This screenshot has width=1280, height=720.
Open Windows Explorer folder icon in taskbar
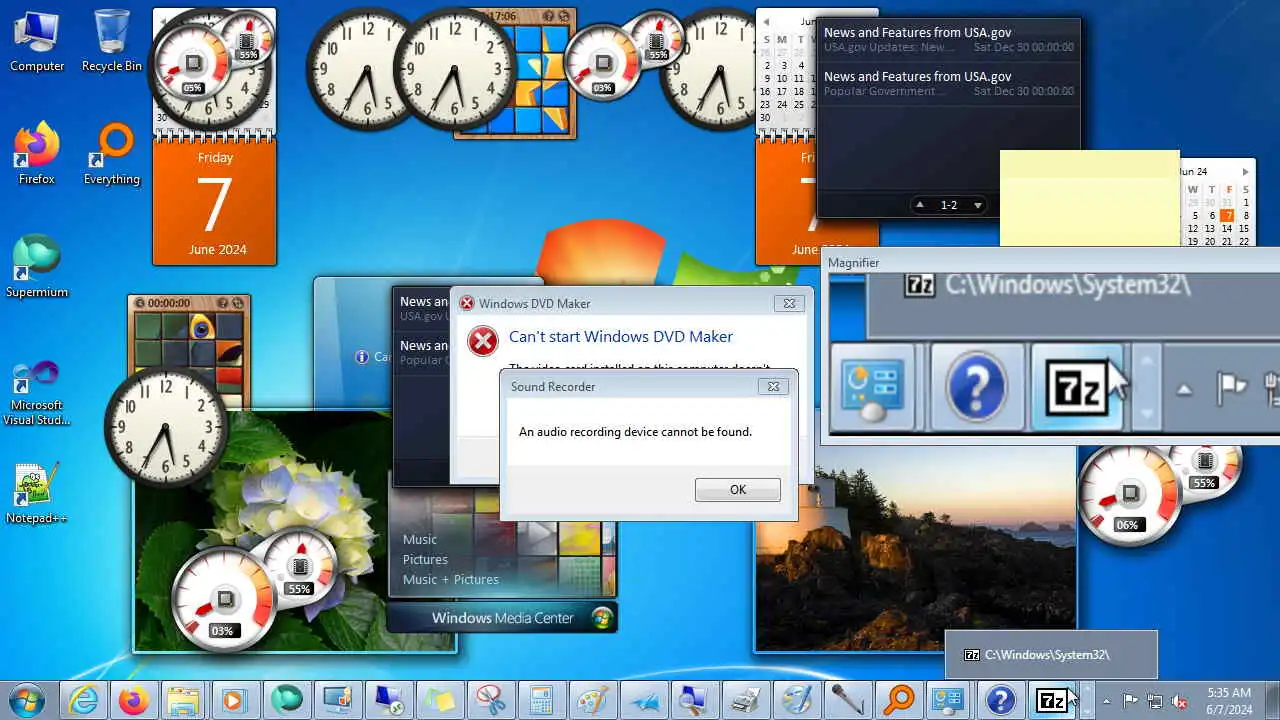tap(185, 701)
